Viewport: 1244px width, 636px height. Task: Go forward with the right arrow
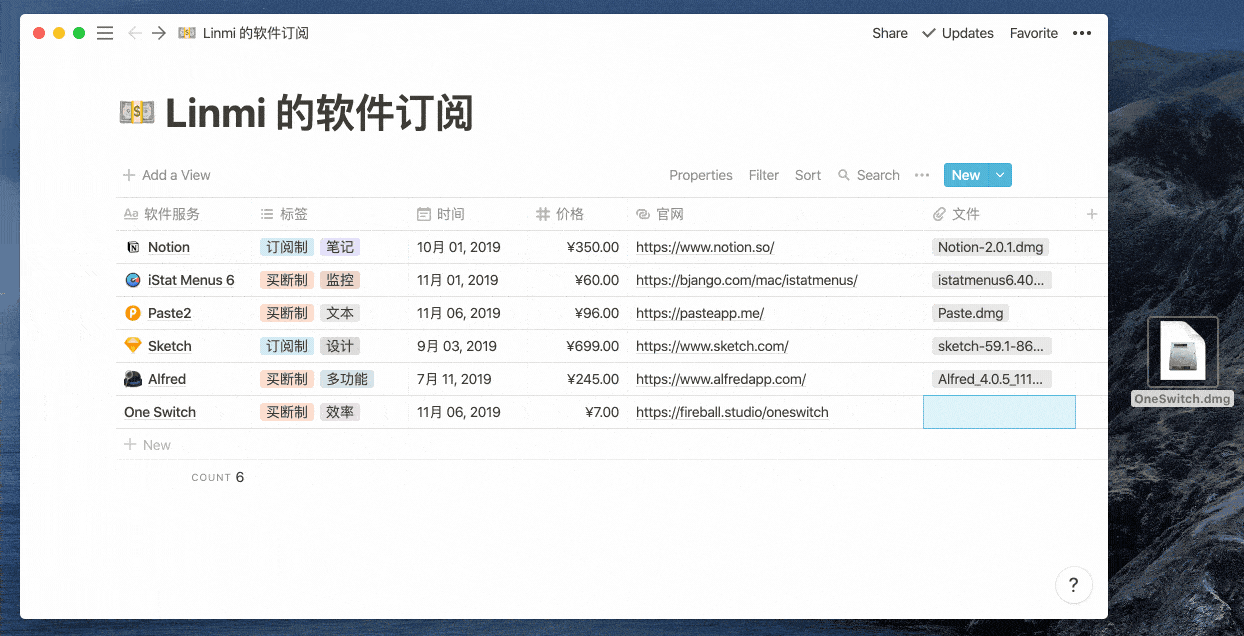[159, 33]
